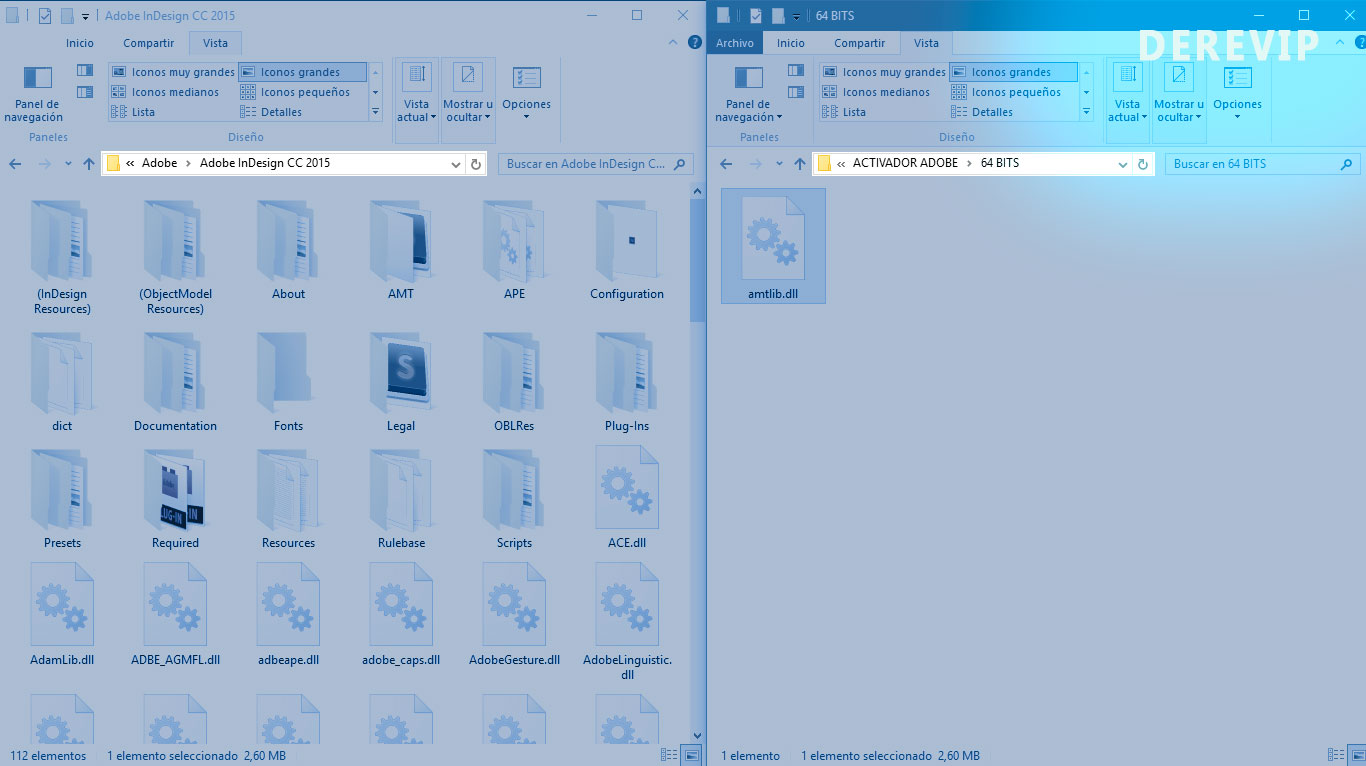Select the Presets folder
The width and height of the screenshot is (1366, 766).
[x=62, y=498]
